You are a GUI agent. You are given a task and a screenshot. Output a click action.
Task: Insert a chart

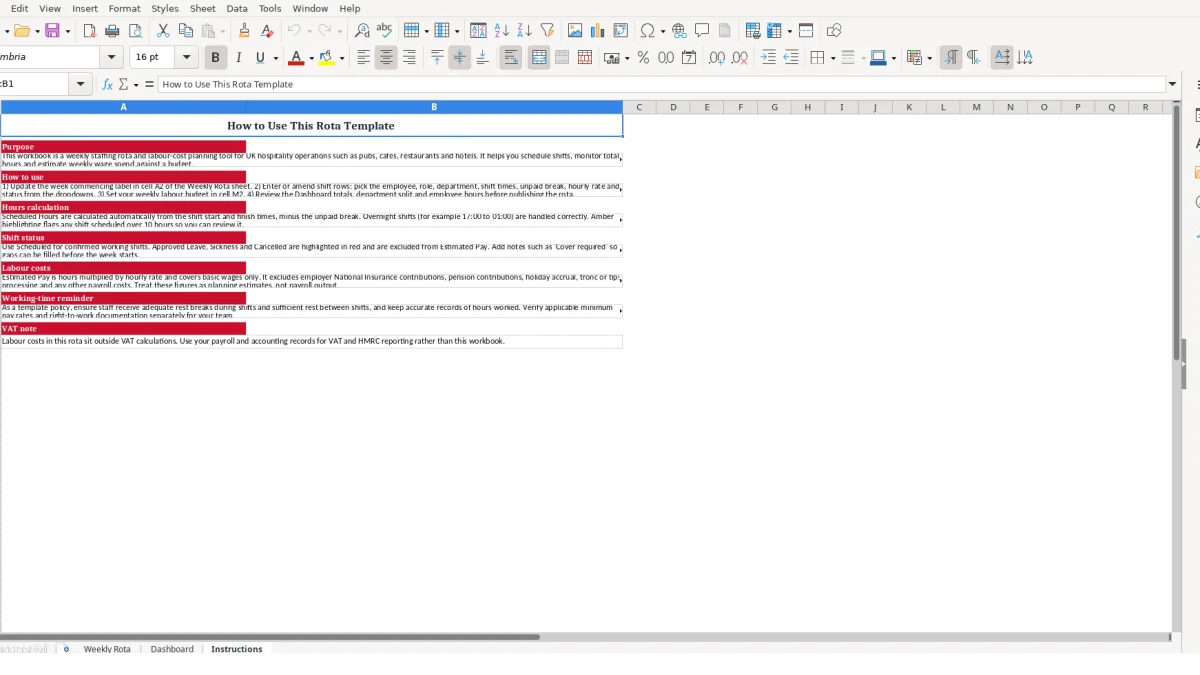[598, 31]
